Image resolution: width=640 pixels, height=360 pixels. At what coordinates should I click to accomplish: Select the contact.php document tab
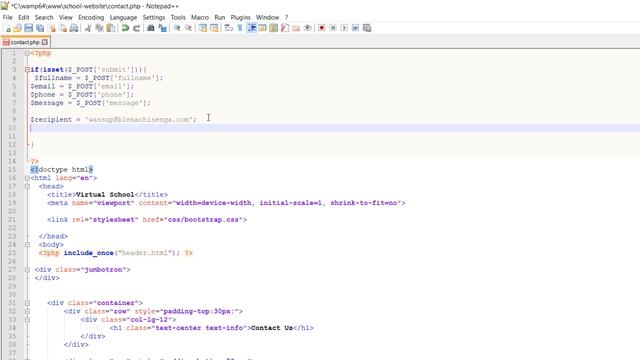pos(25,42)
